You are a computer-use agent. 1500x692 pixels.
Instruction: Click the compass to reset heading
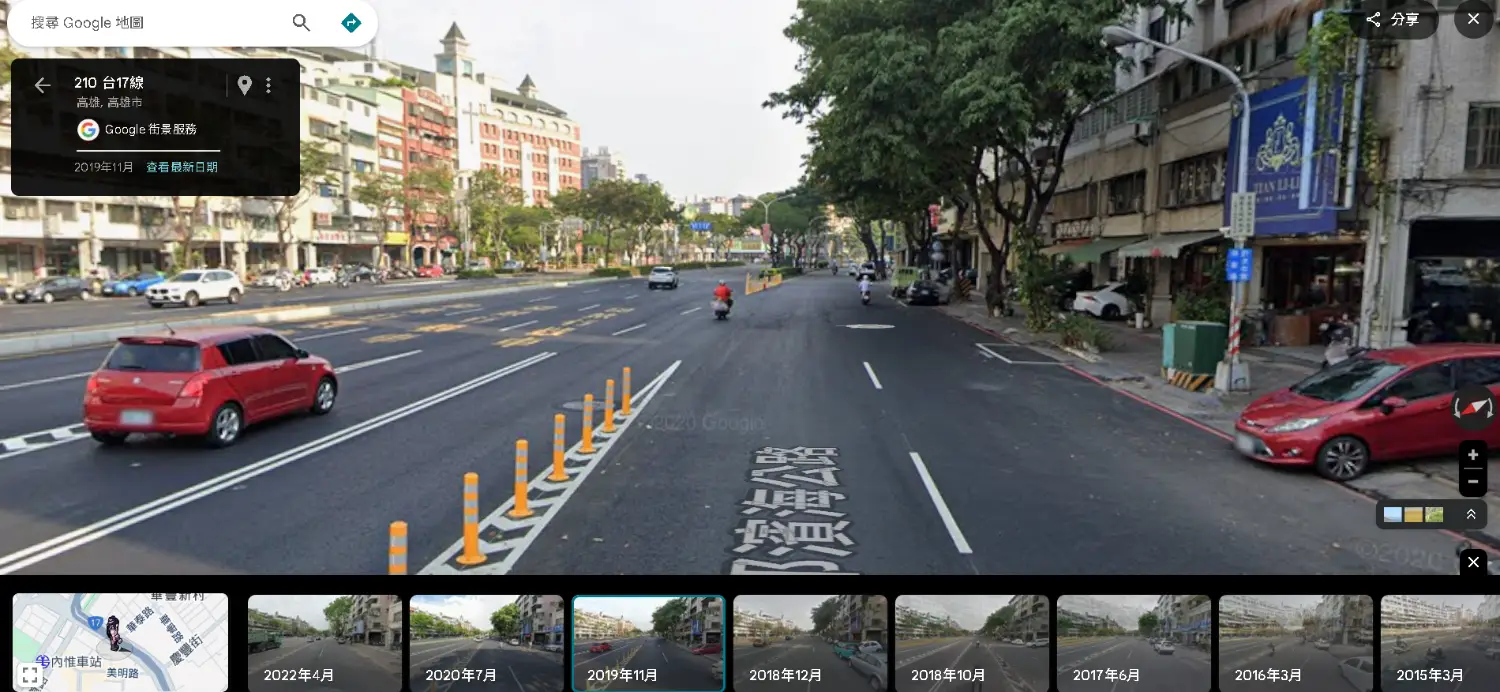(1472, 407)
